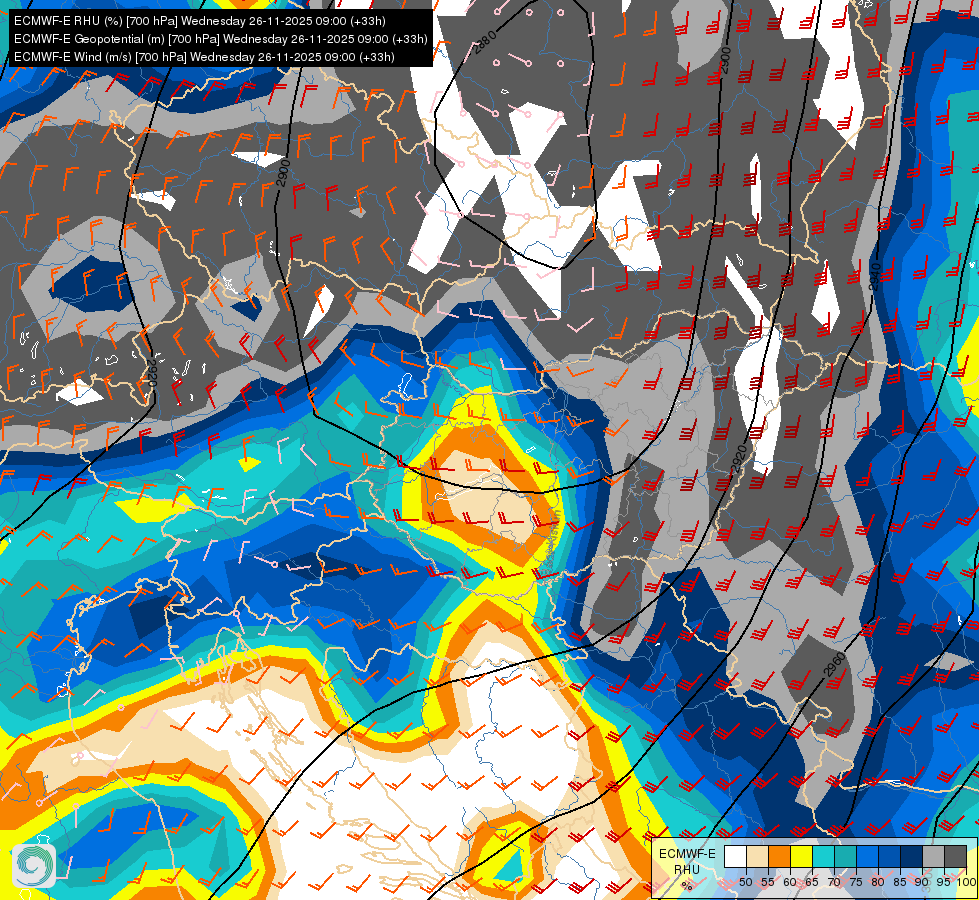The height and width of the screenshot is (900, 979).
Task: Select the light gray 90–95% legend swatch
Action: 933,856
